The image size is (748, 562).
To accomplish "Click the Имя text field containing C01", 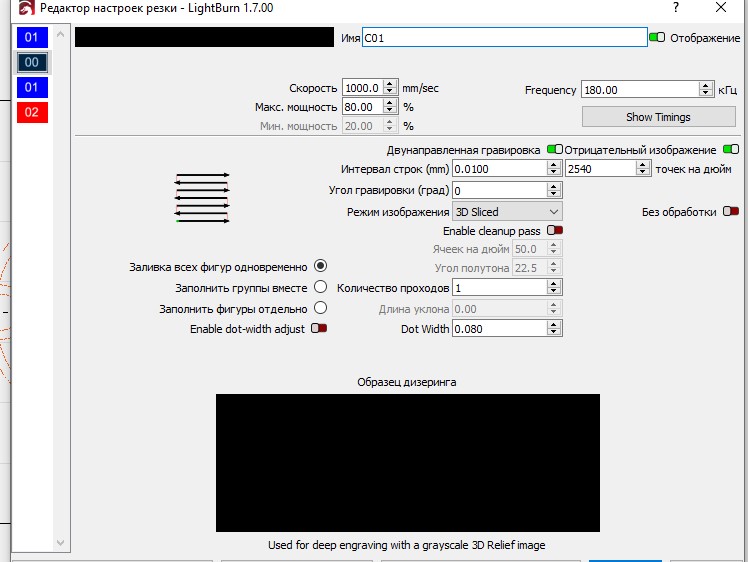I will 504,38.
